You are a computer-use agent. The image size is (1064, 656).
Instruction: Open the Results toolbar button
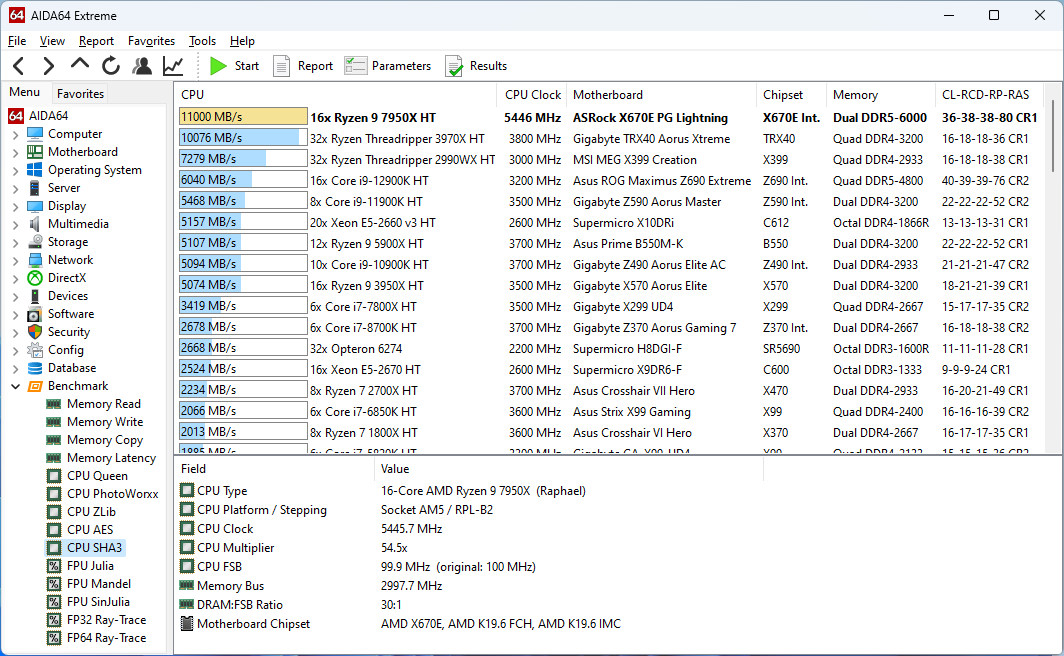476,66
